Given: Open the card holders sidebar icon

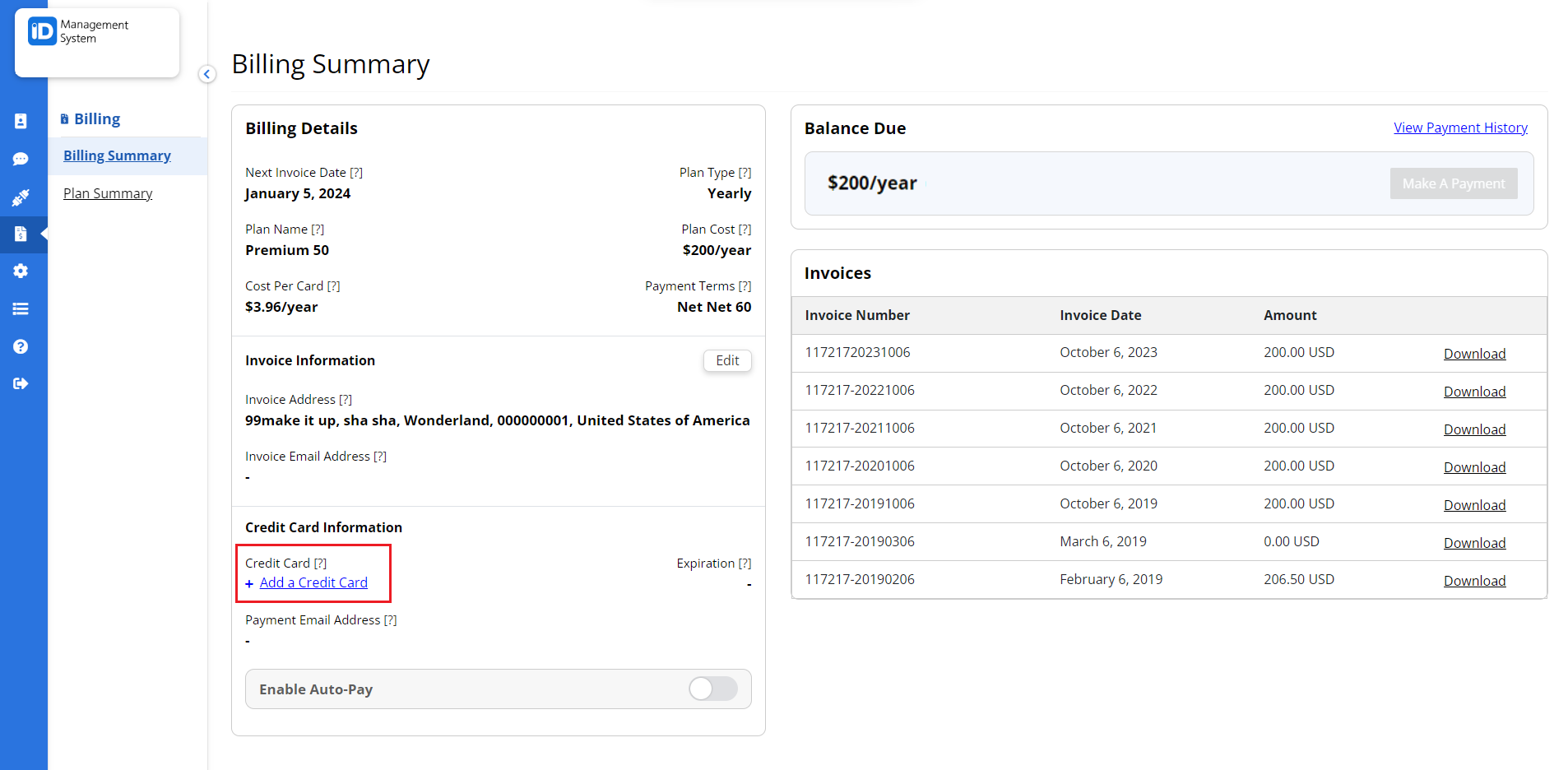Looking at the screenshot, I should pyautogui.click(x=21, y=121).
